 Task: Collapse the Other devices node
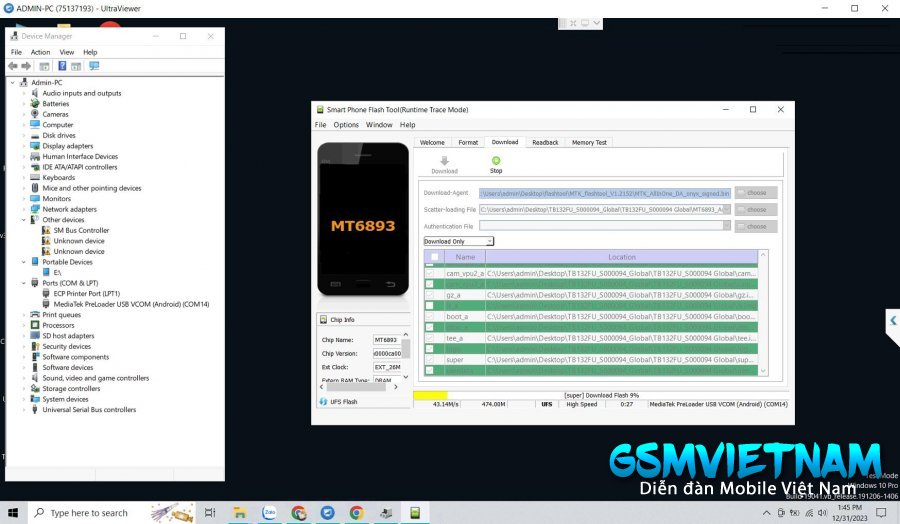(x=24, y=220)
